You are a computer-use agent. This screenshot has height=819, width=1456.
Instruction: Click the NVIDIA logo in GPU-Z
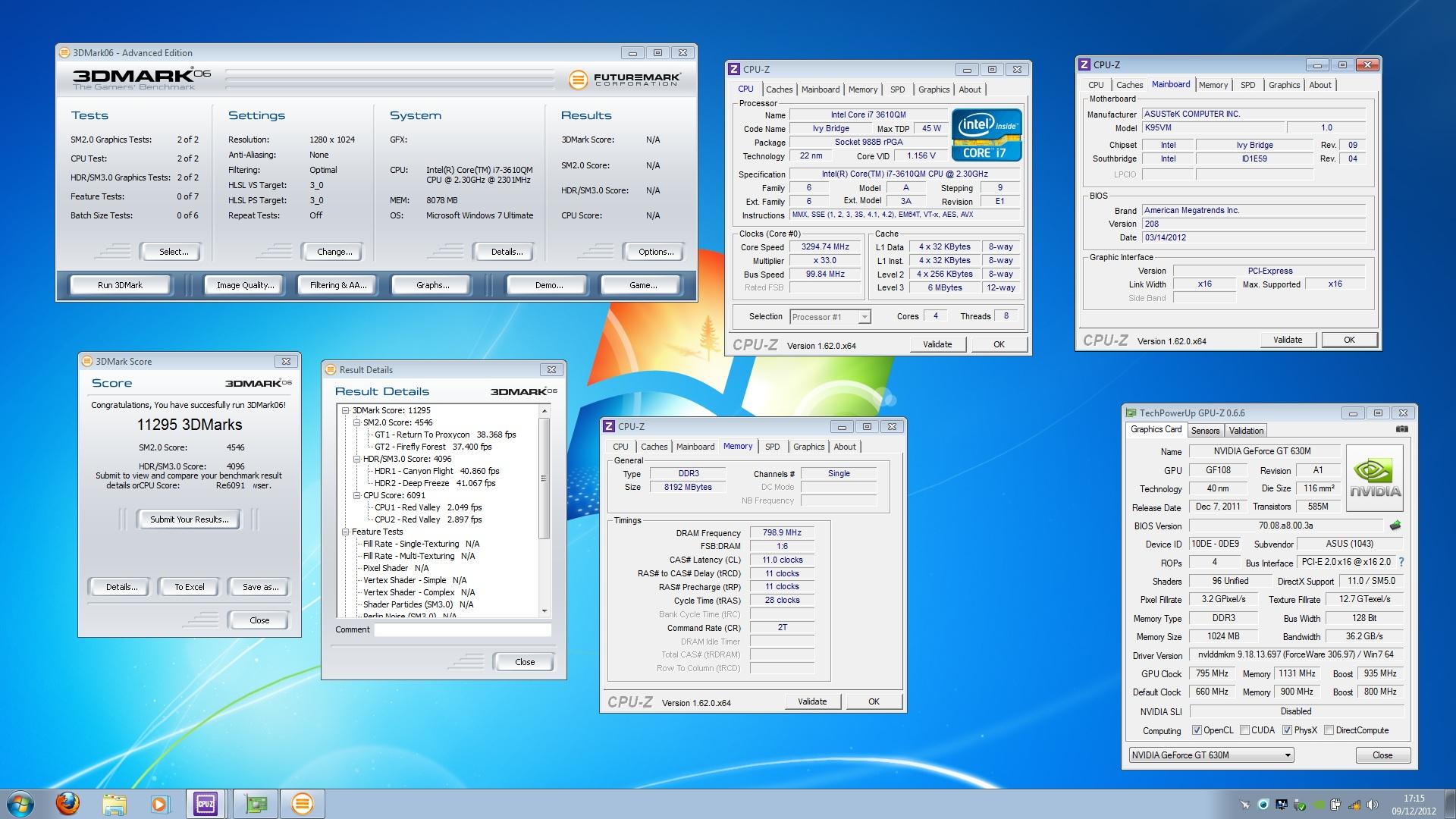(x=1375, y=477)
